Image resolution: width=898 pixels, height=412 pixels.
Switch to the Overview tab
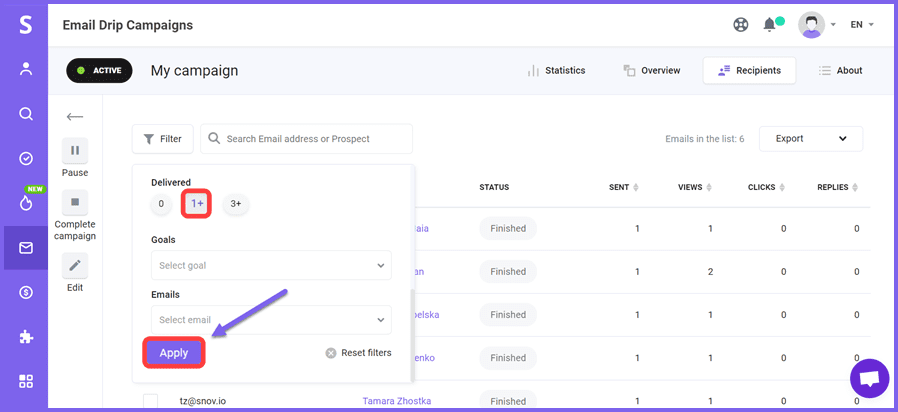pos(651,71)
